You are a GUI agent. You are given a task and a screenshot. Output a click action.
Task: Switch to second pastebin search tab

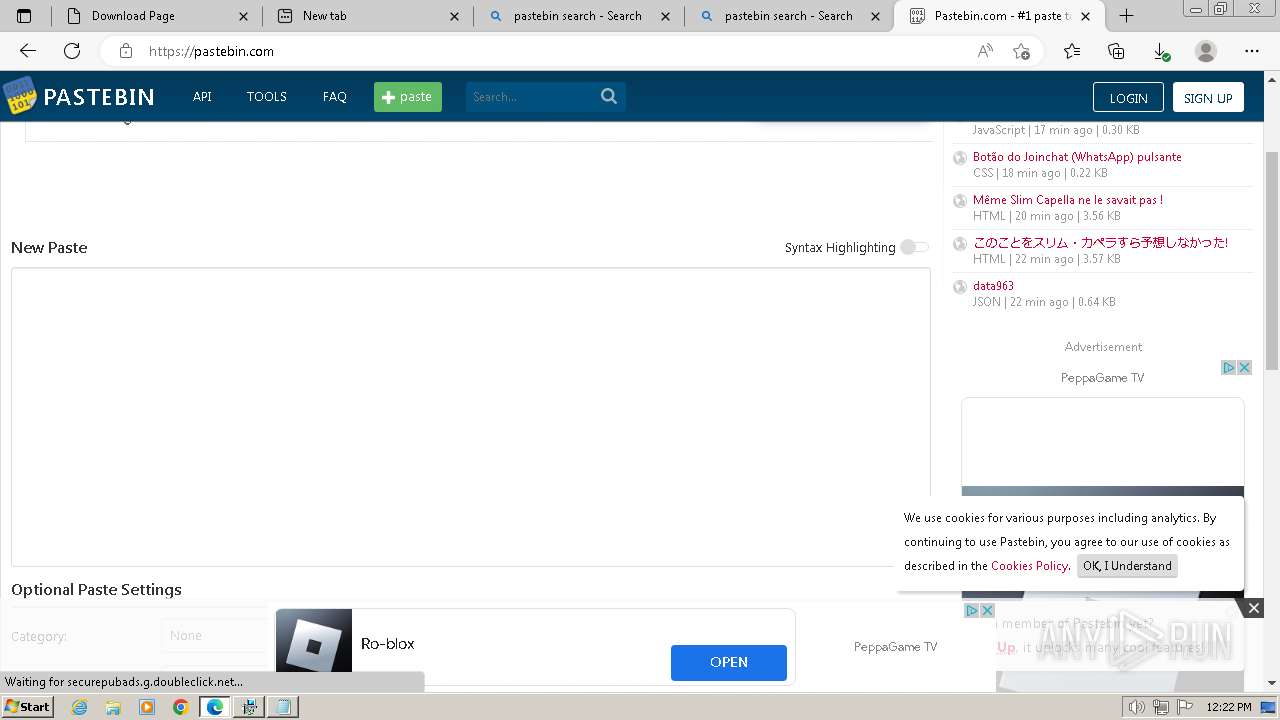coord(788,16)
